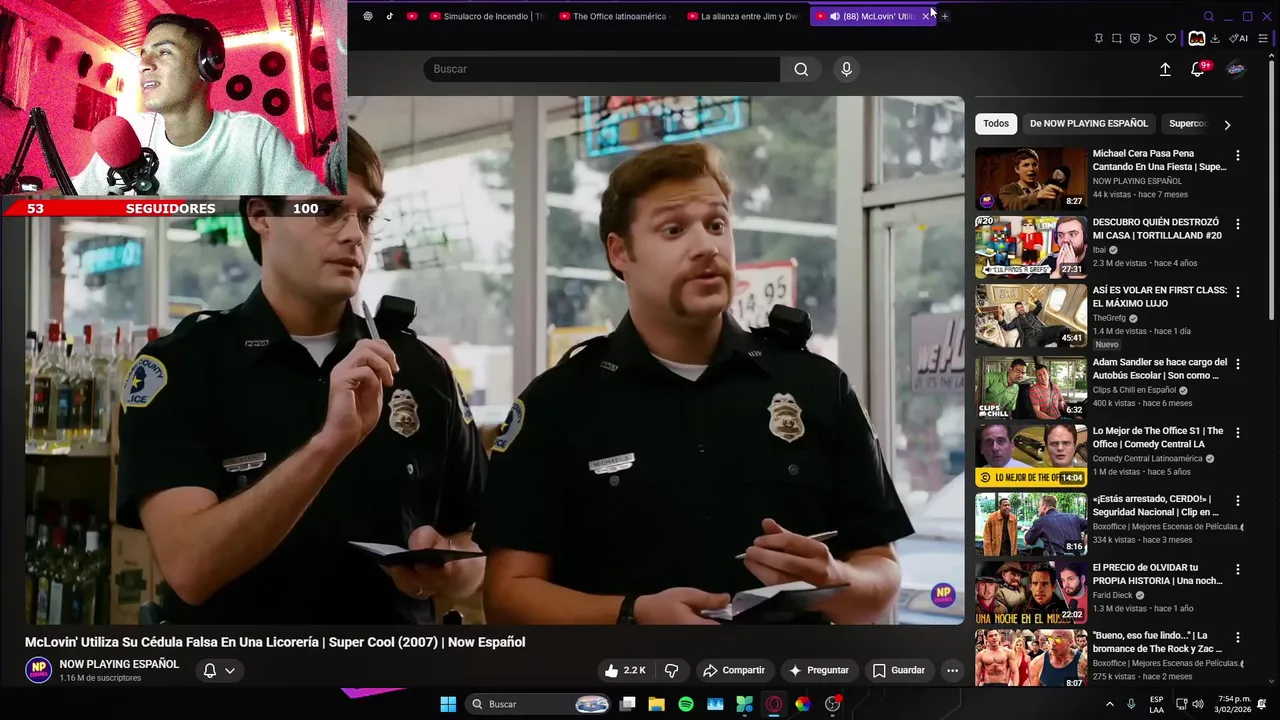
Task: Switch to the Simulacro de Incendio tab
Action: click(x=487, y=16)
